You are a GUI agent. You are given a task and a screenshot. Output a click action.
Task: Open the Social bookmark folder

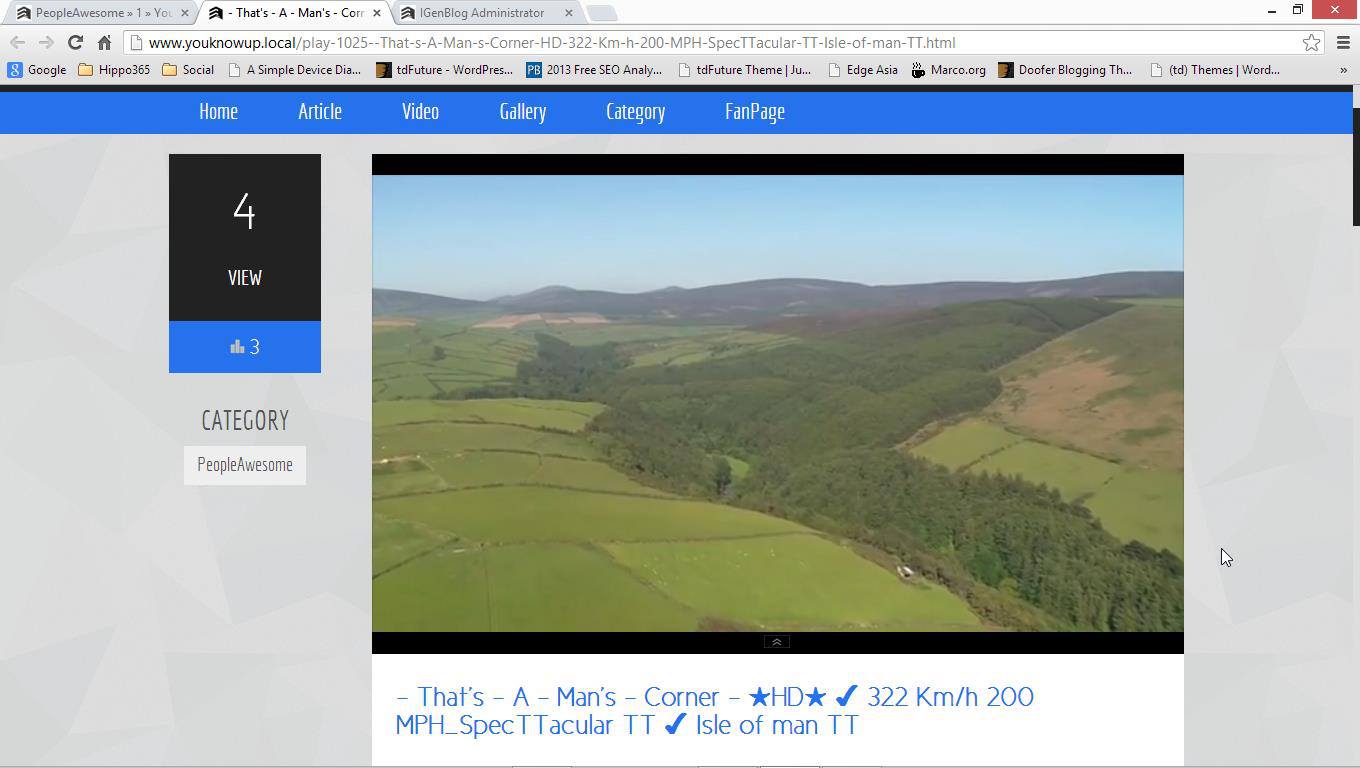tap(188, 70)
